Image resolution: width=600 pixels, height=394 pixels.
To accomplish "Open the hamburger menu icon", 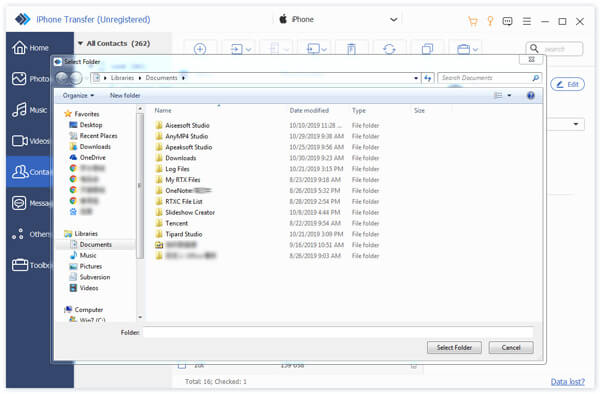I will click(527, 21).
